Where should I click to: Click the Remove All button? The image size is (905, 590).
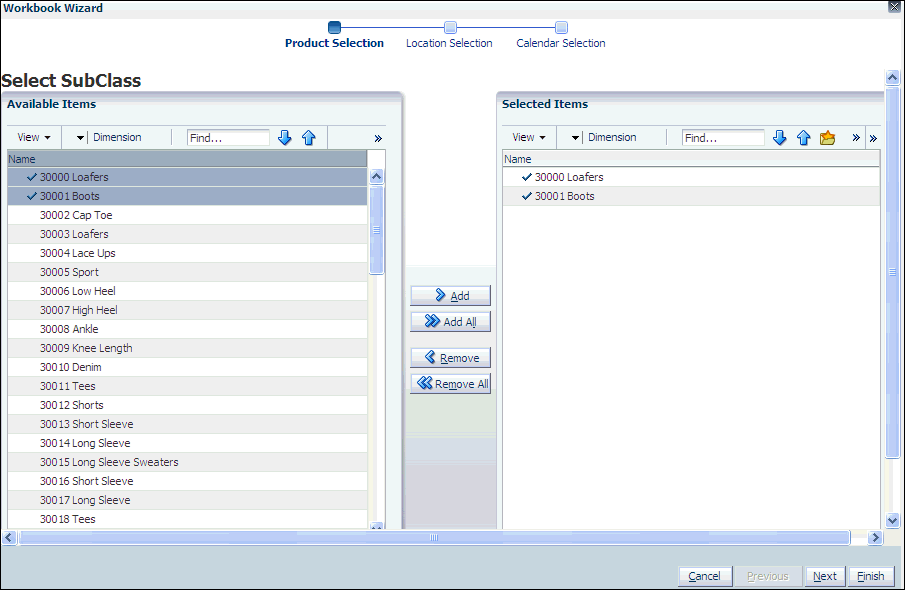(450, 384)
